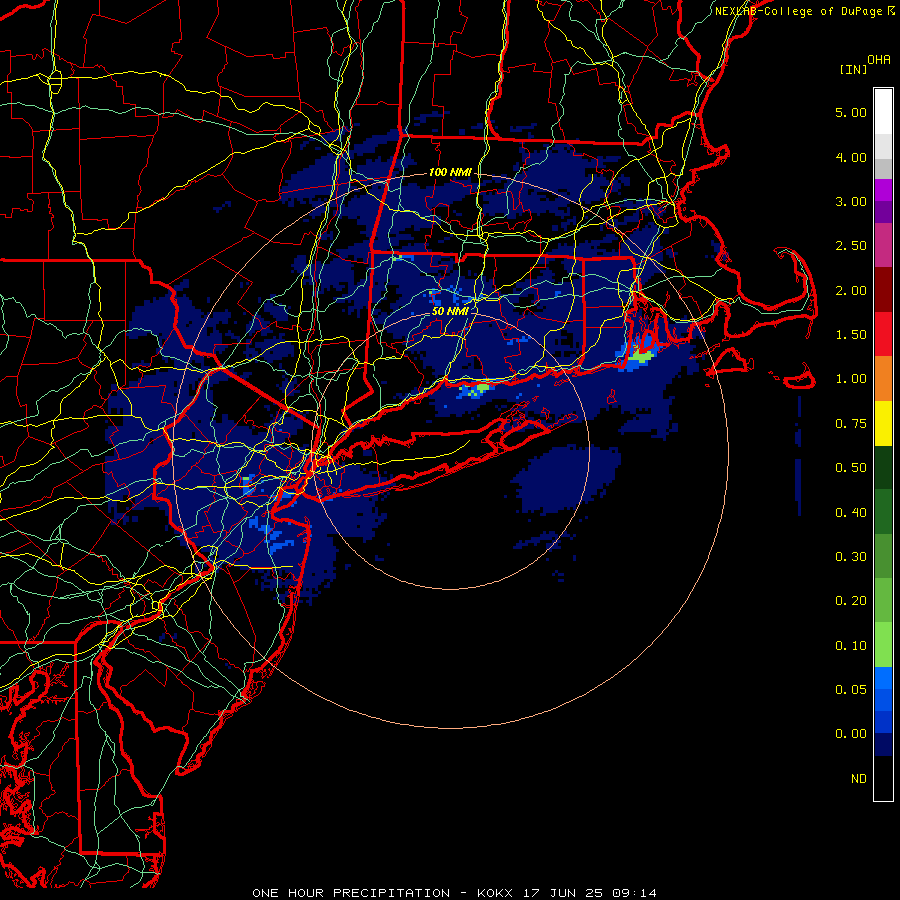900x900 pixels.
Task: Click the 0.40 legend value
Action: (x=851, y=513)
